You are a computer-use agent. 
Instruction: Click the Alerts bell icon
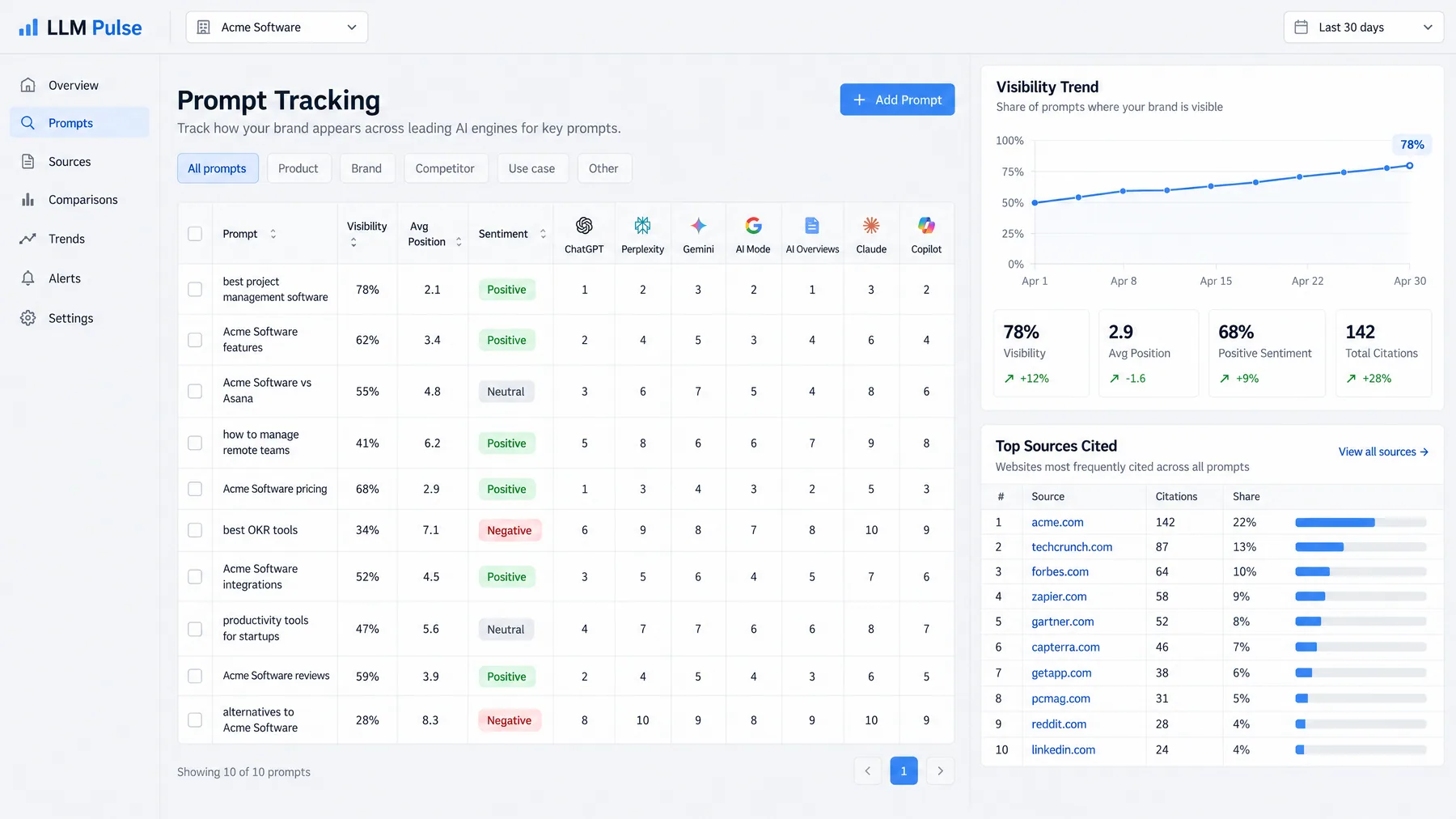28,278
